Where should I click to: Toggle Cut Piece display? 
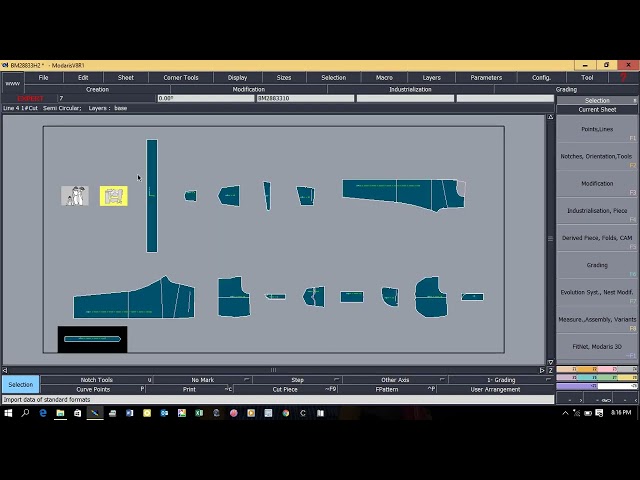(x=285, y=389)
